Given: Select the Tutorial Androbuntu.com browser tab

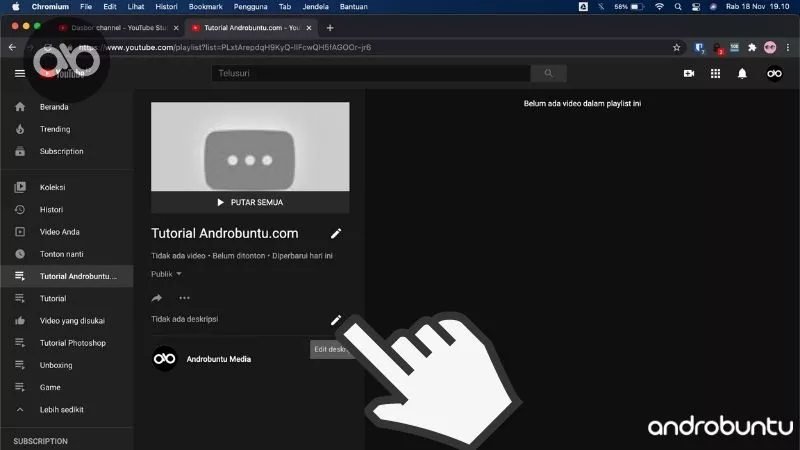Looking at the screenshot, I should tap(250, 28).
